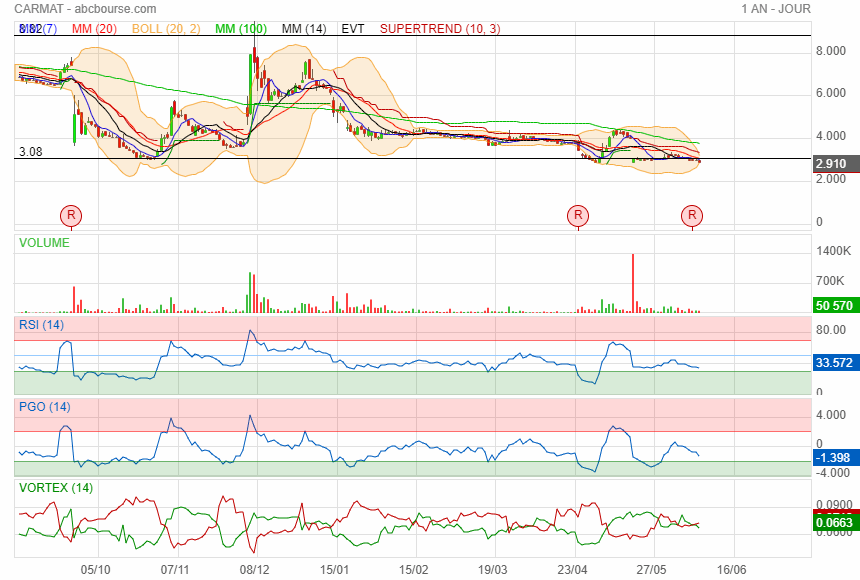This screenshot has height=580, width=860.
Task: Click the tallest red volume spike bar
Action: point(633,283)
